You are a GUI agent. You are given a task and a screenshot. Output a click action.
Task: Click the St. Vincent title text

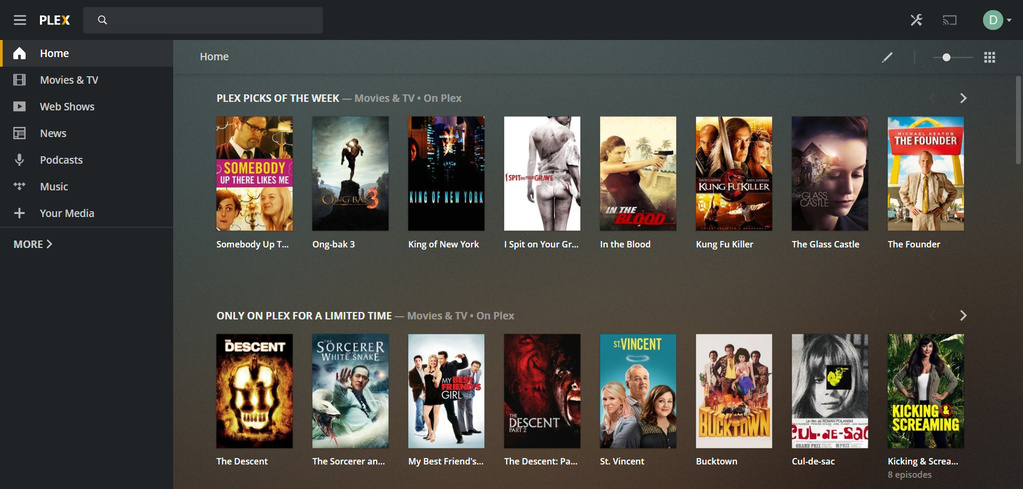click(622, 462)
